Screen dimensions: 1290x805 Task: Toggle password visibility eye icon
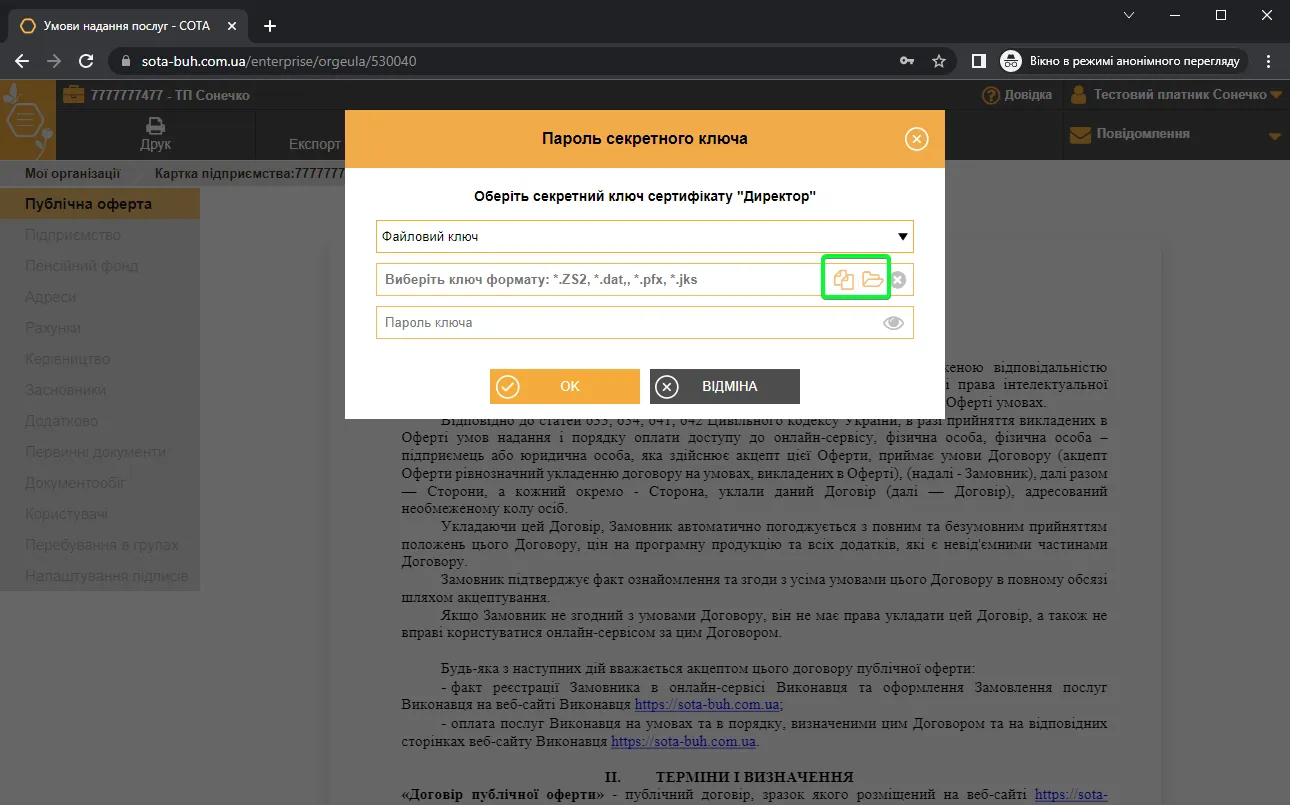(x=893, y=323)
